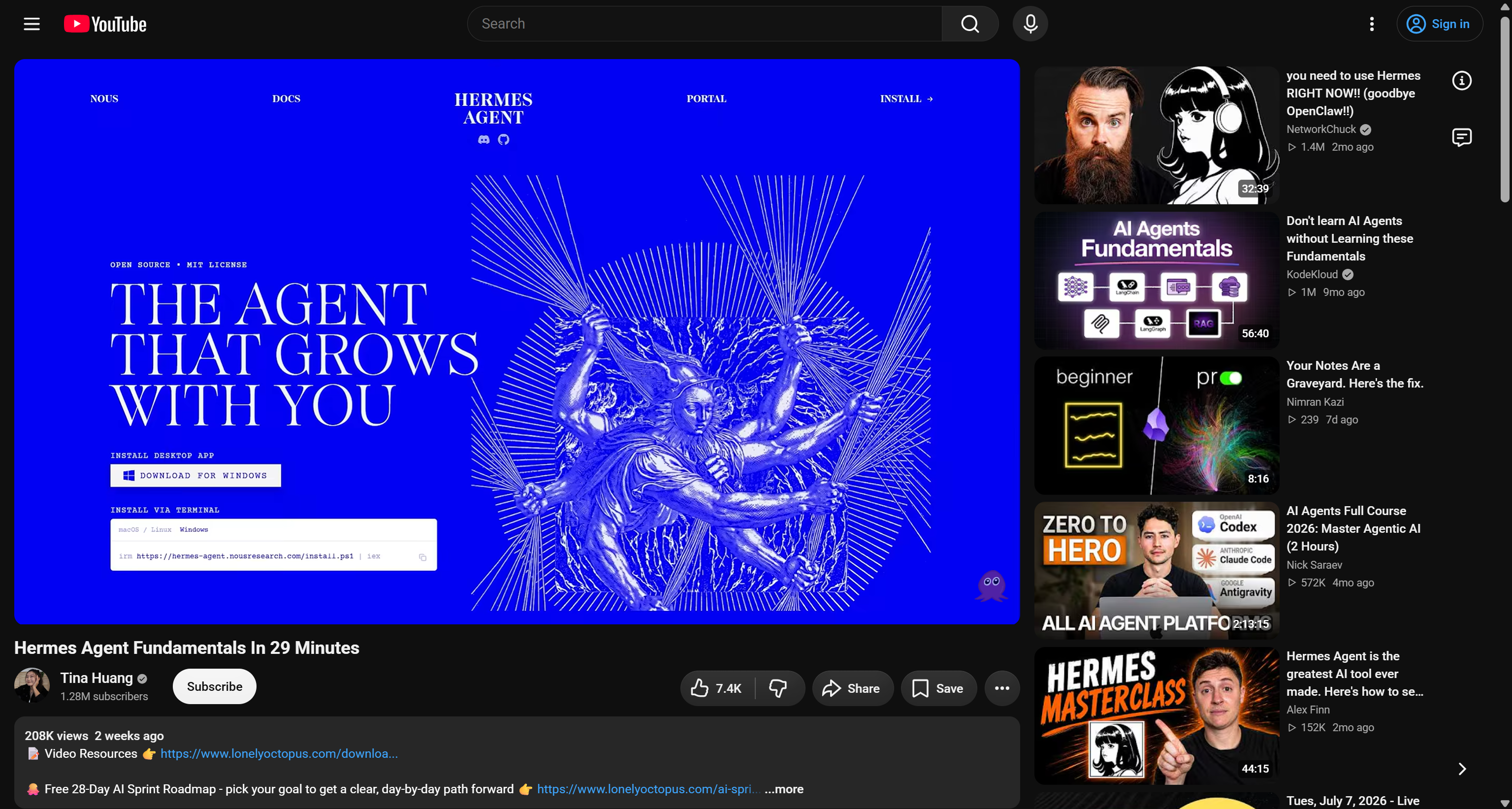Click the PORTAL nav item in video
Viewport: 1512px width, 809px height.
click(707, 98)
